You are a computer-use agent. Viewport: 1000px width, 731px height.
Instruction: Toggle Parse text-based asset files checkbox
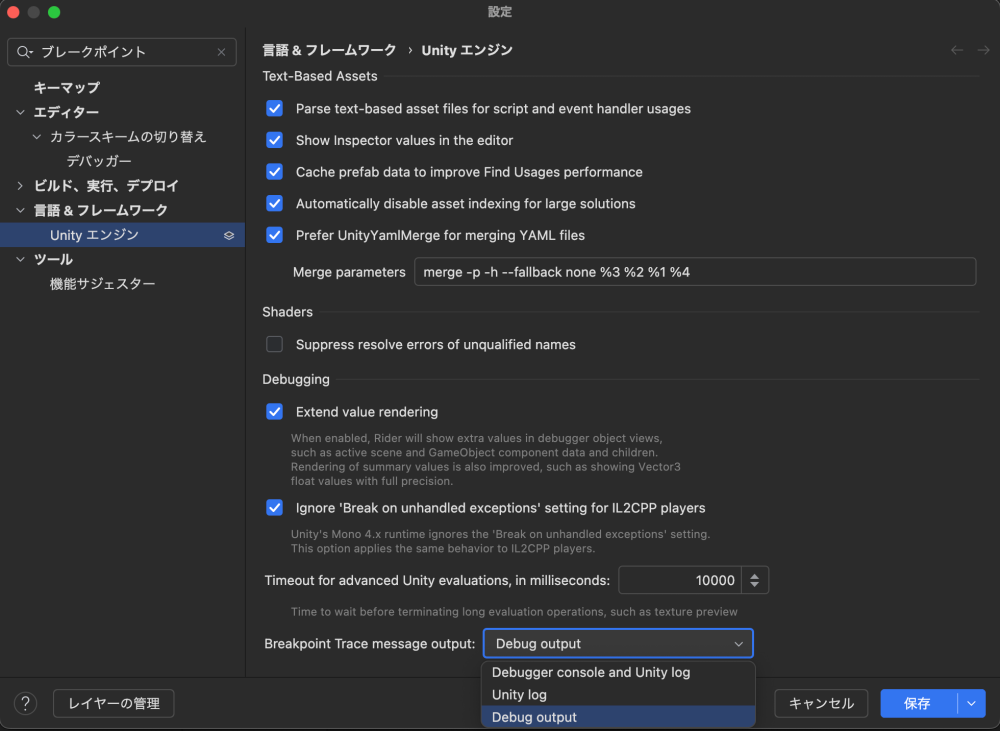pyautogui.click(x=274, y=108)
